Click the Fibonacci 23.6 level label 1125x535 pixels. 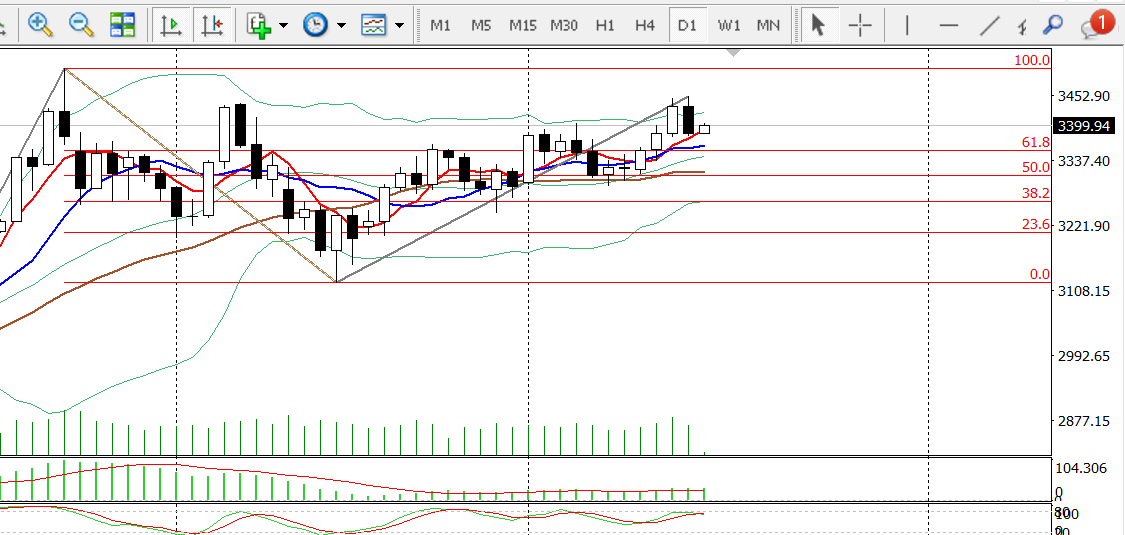point(1036,225)
